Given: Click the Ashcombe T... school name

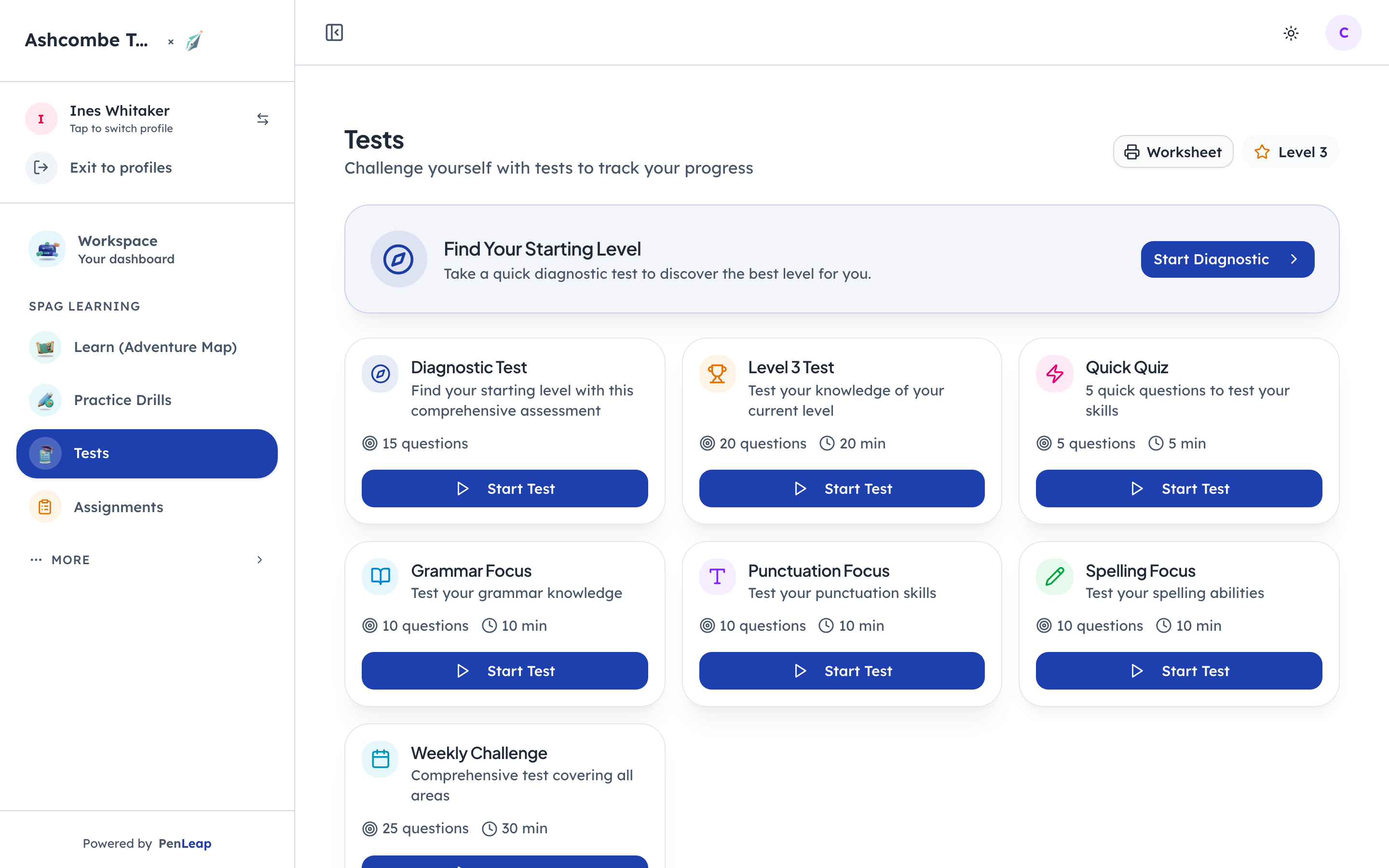Looking at the screenshot, I should 86,40.
